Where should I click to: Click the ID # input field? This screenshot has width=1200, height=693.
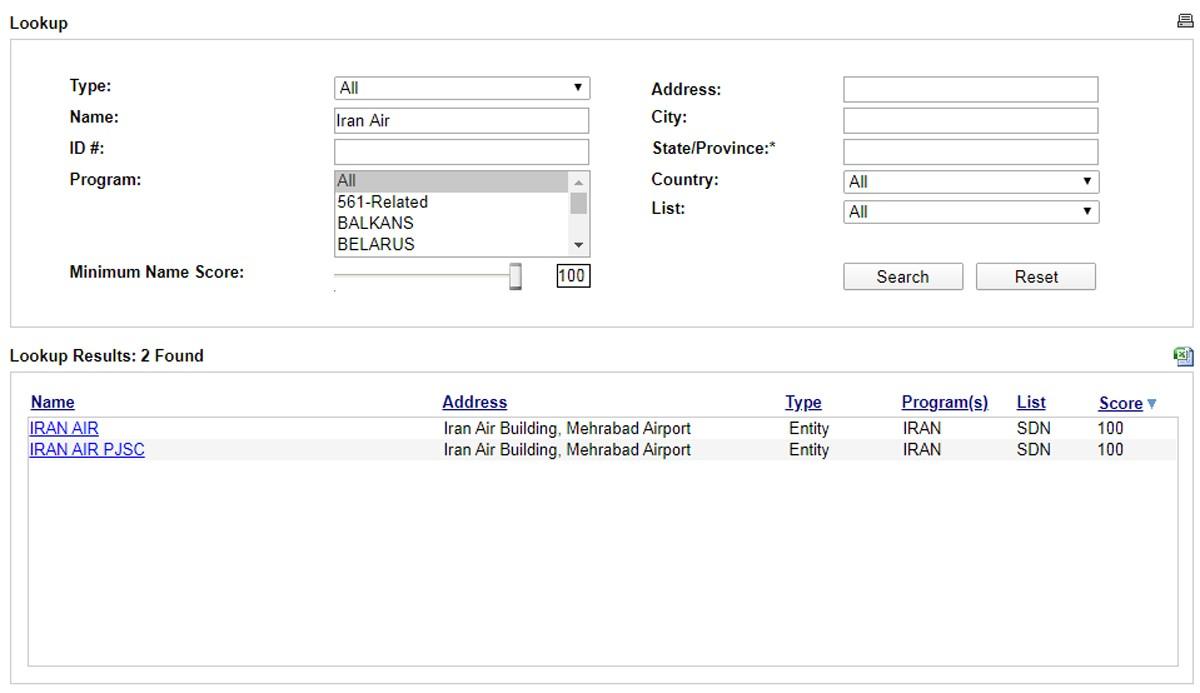462,152
